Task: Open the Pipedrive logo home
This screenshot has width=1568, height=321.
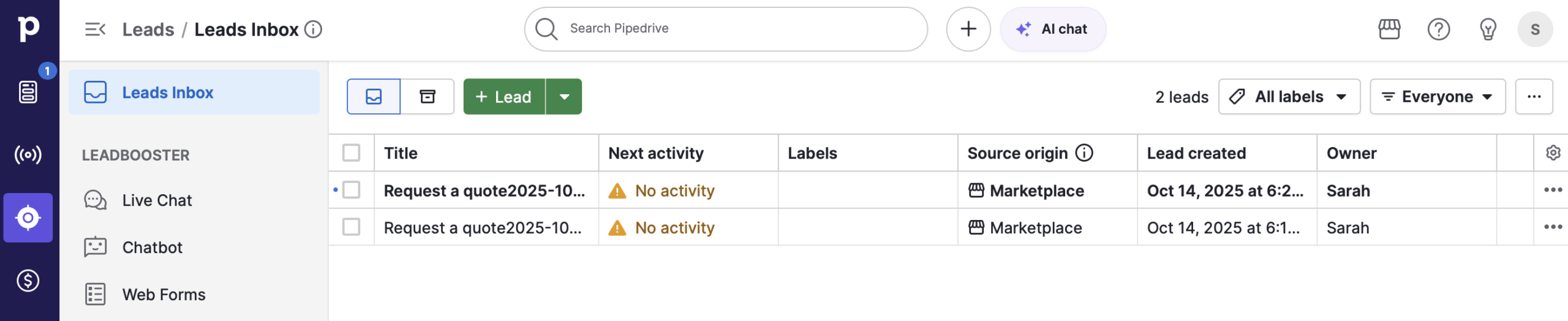Action: click(x=28, y=28)
